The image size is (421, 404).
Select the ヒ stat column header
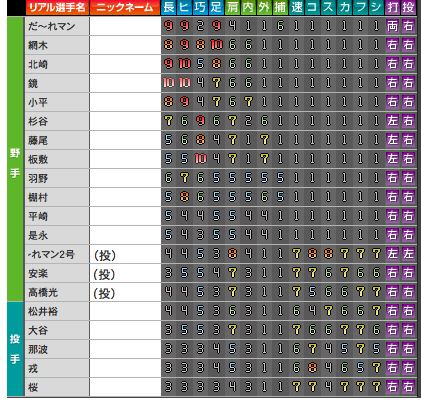click(184, 7)
